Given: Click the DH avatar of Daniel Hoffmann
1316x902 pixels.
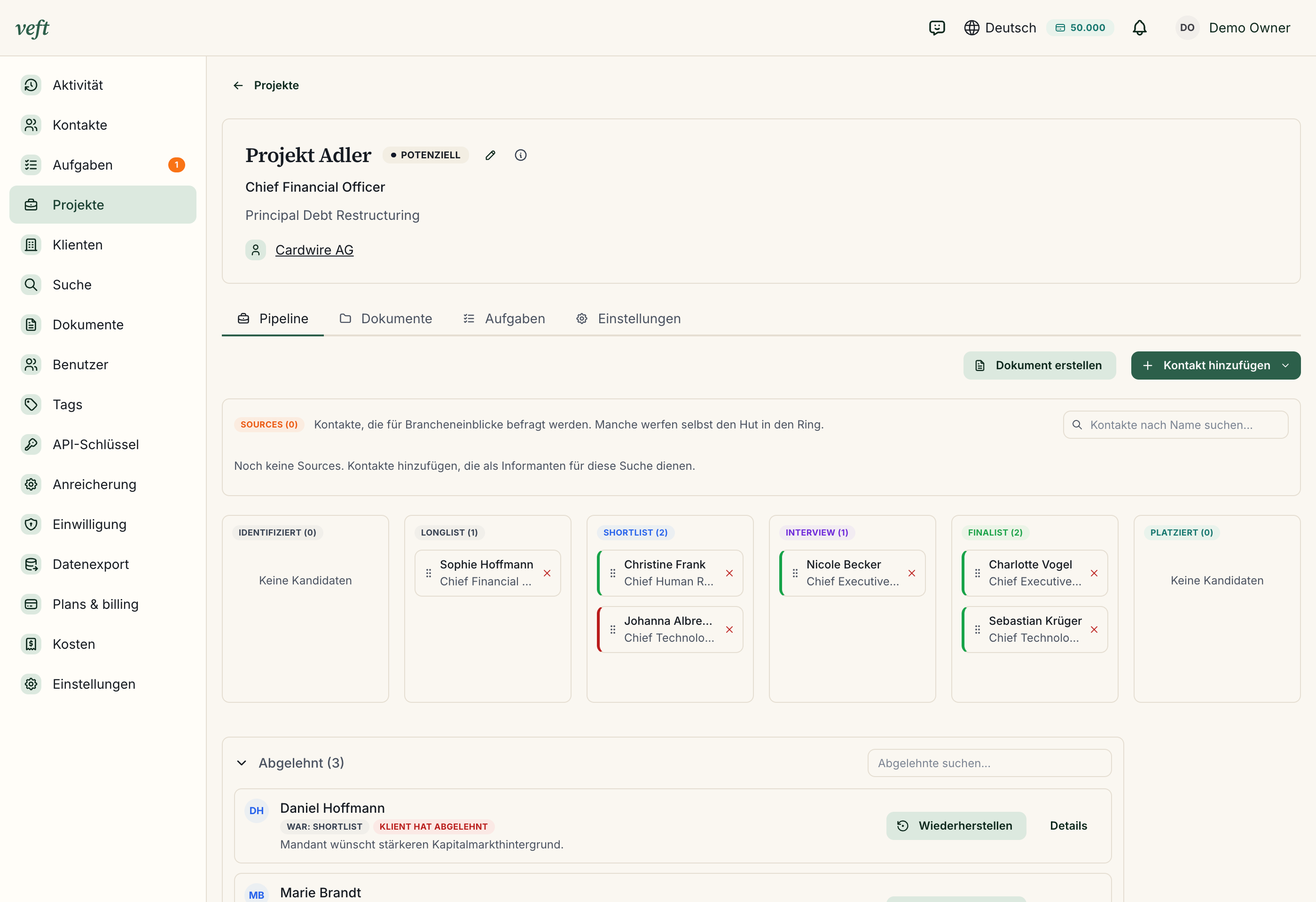Looking at the screenshot, I should 257,811.
